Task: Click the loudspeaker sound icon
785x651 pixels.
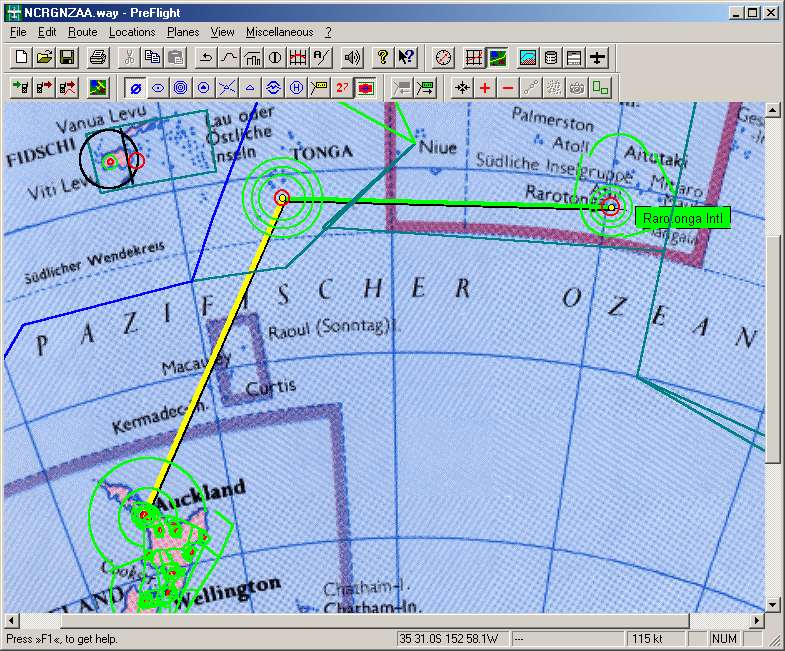Action: 352,58
